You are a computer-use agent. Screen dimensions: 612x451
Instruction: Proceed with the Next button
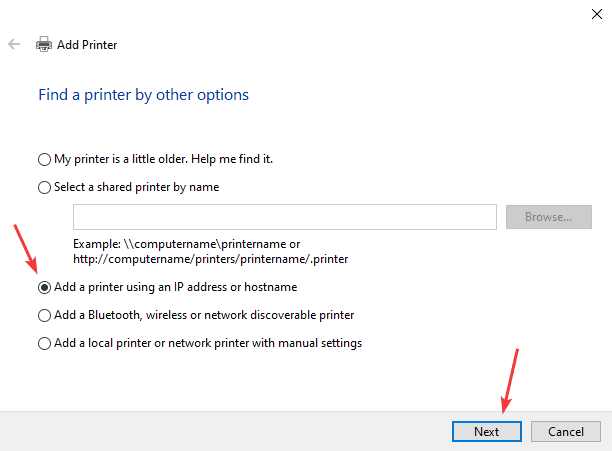[x=486, y=431]
